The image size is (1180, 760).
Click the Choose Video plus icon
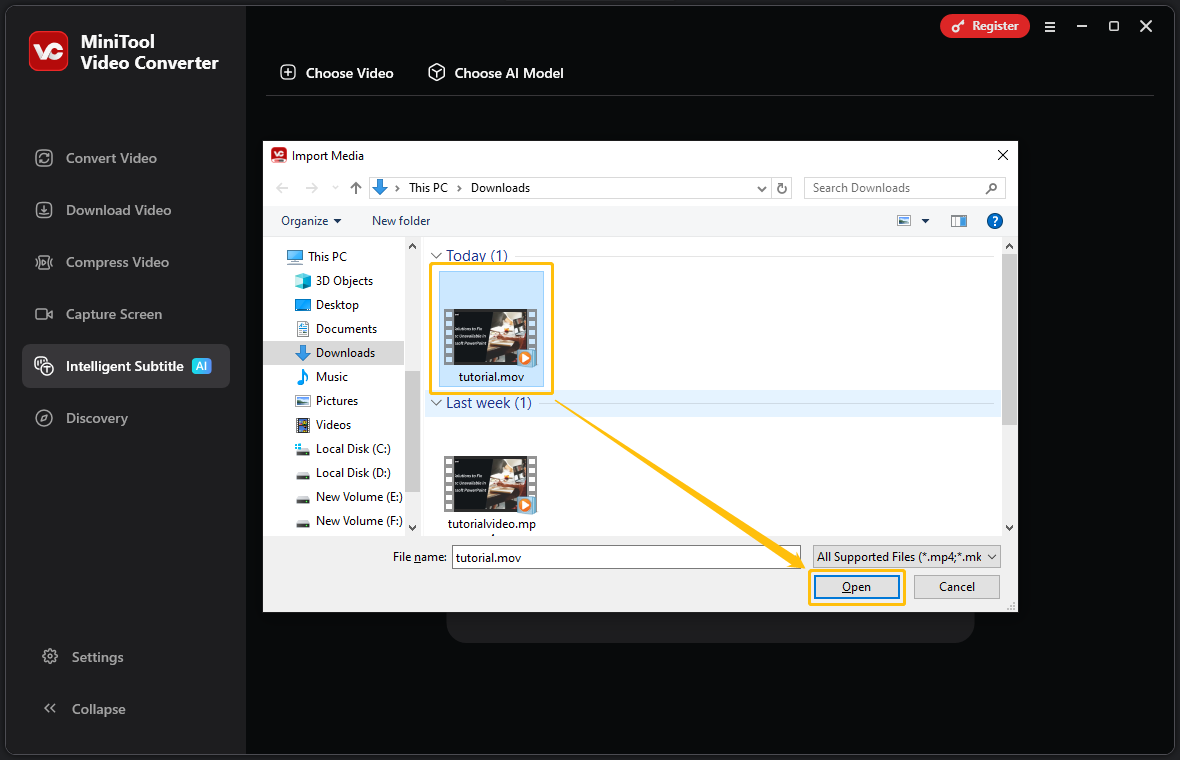pyautogui.click(x=288, y=72)
